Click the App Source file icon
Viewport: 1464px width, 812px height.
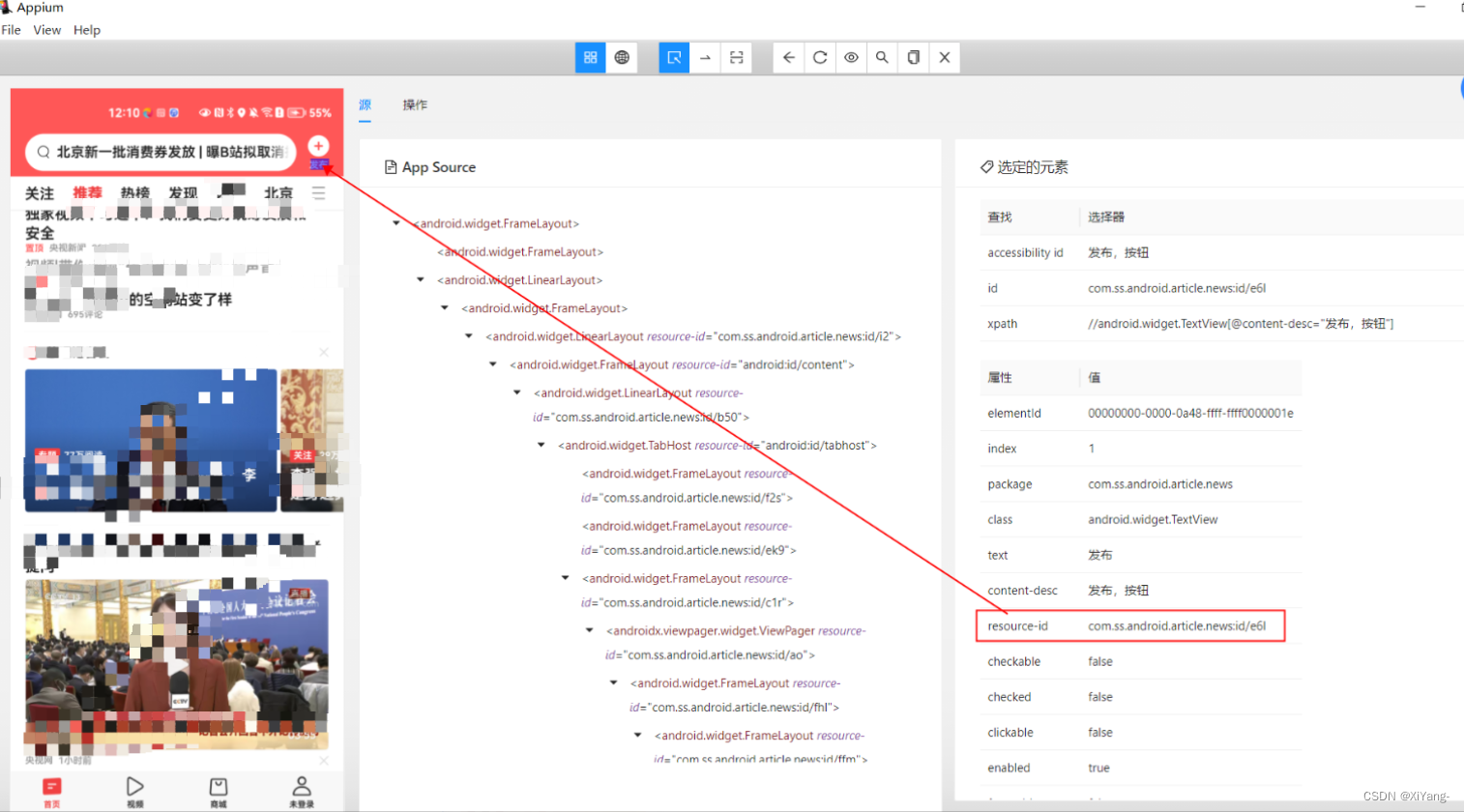[x=391, y=167]
